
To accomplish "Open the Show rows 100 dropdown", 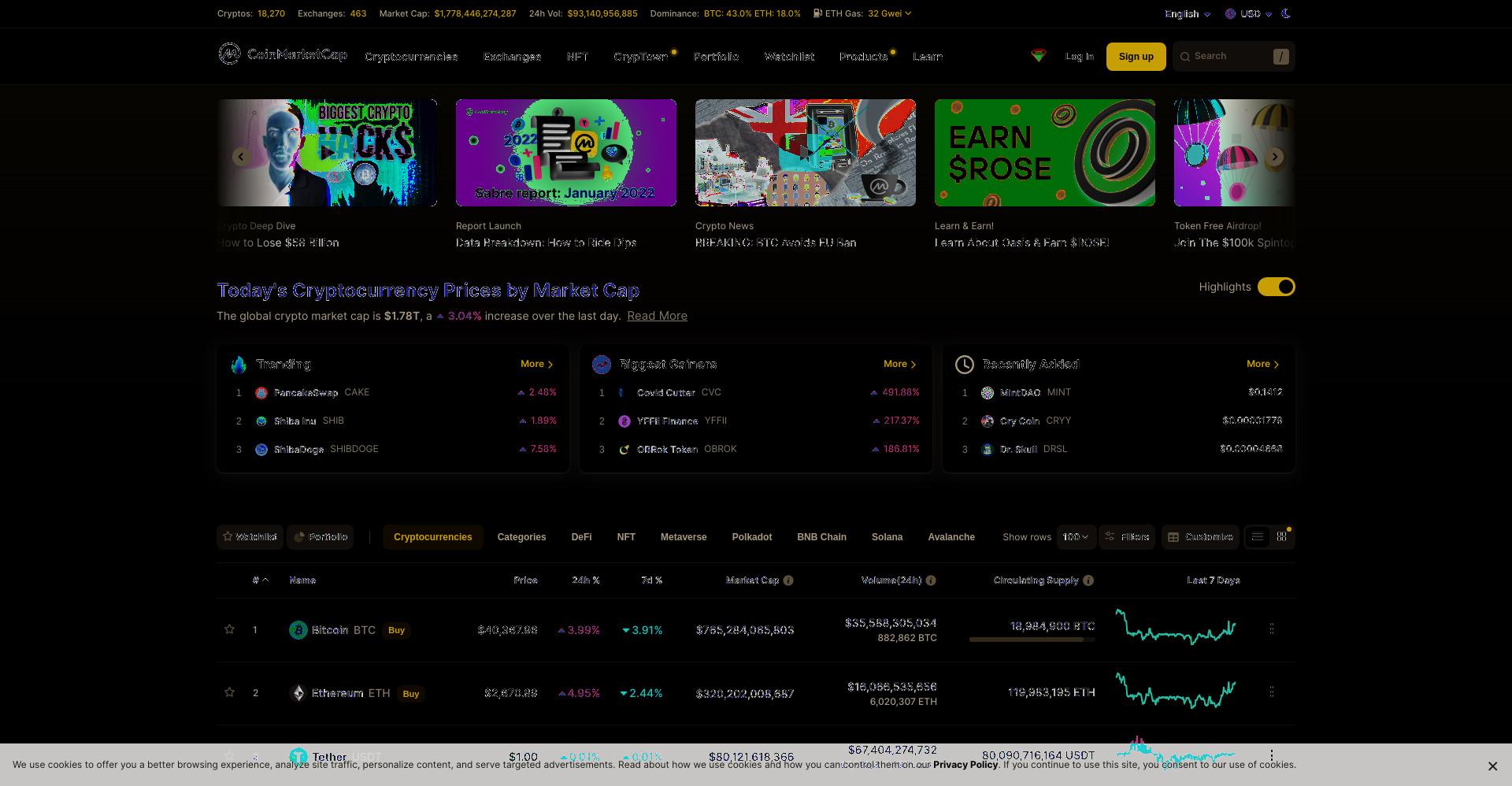I will (1076, 537).
